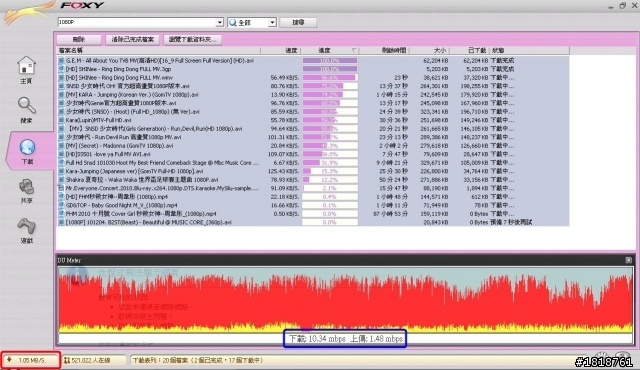Image resolution: width=640 pixels, height=370 pixels.
Task: Click the 下載 10.34 mbps readout in DU Meter
Action: tap(318, 339)
